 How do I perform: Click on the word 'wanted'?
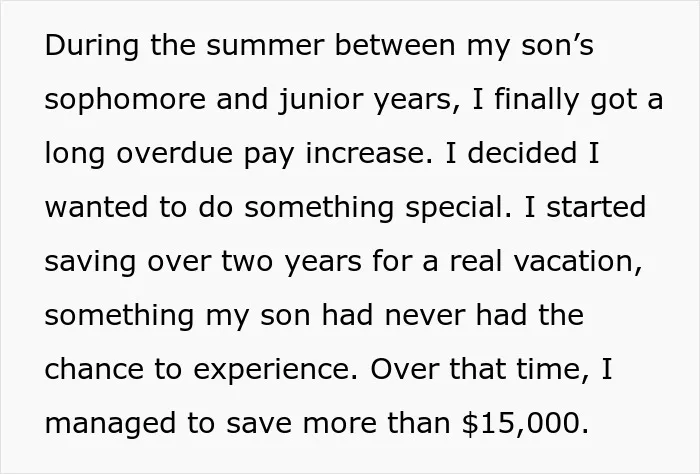(x=96, y=208)
